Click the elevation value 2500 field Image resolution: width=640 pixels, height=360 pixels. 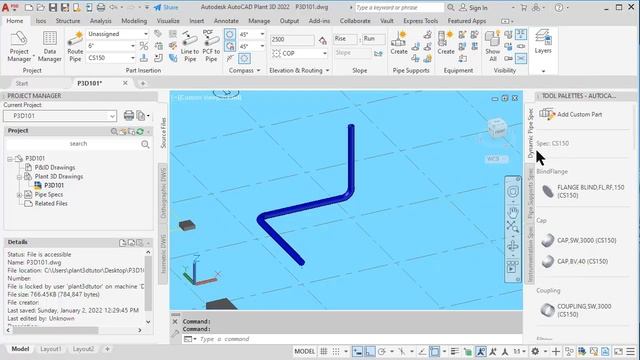(x=292, y=40)
